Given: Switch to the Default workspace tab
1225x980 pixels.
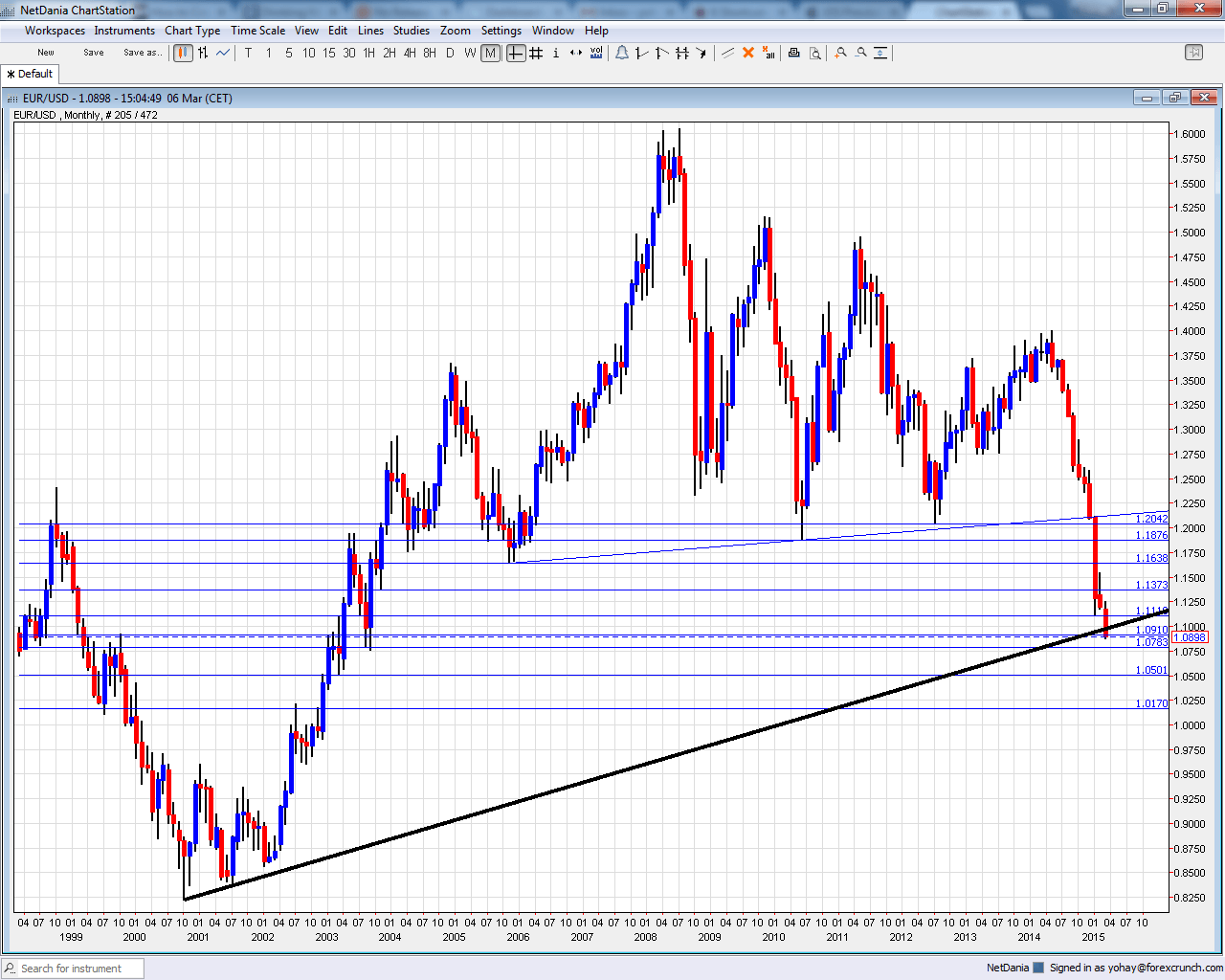Looking at the screenshot, I should pyautogui.click(x=31, y=74).
